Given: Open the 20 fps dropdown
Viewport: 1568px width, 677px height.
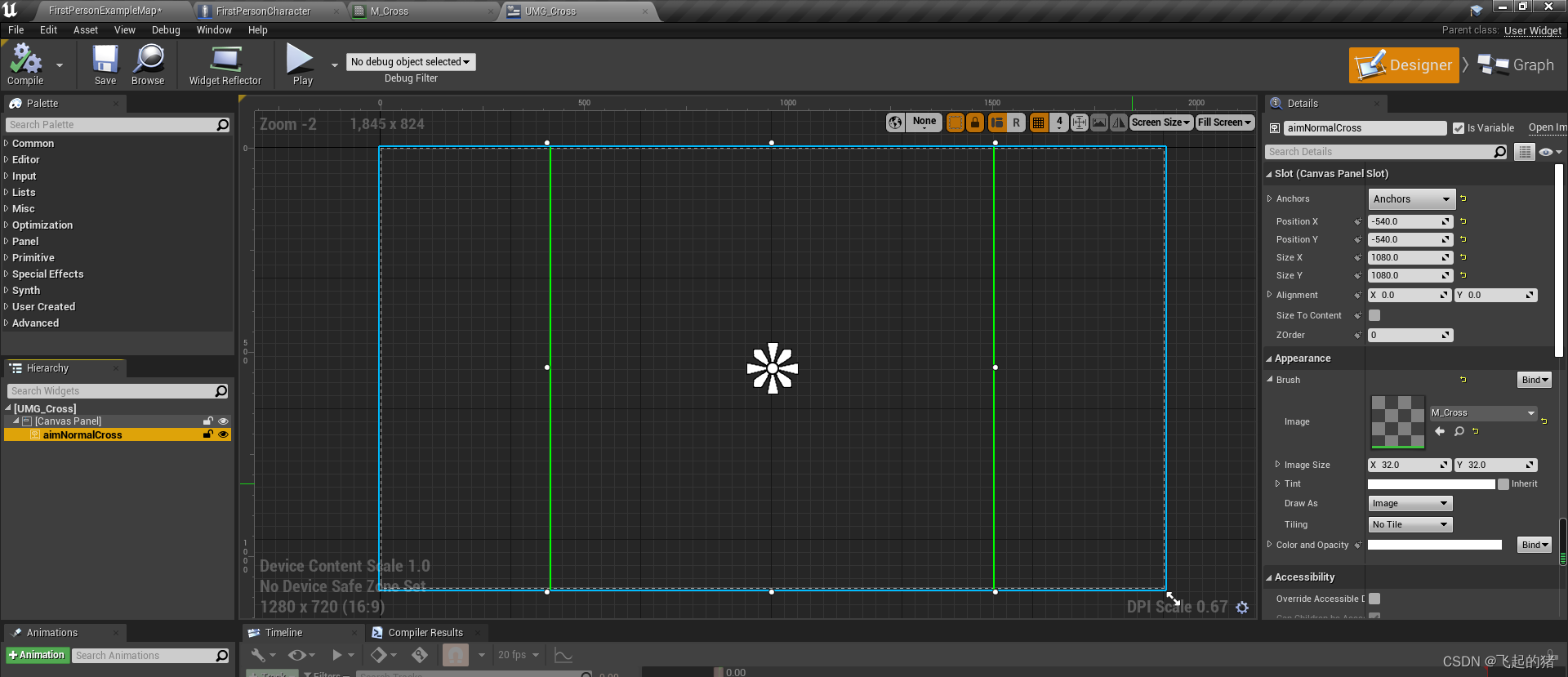Looking at the screenshot, I should click(x=519, y=655).
